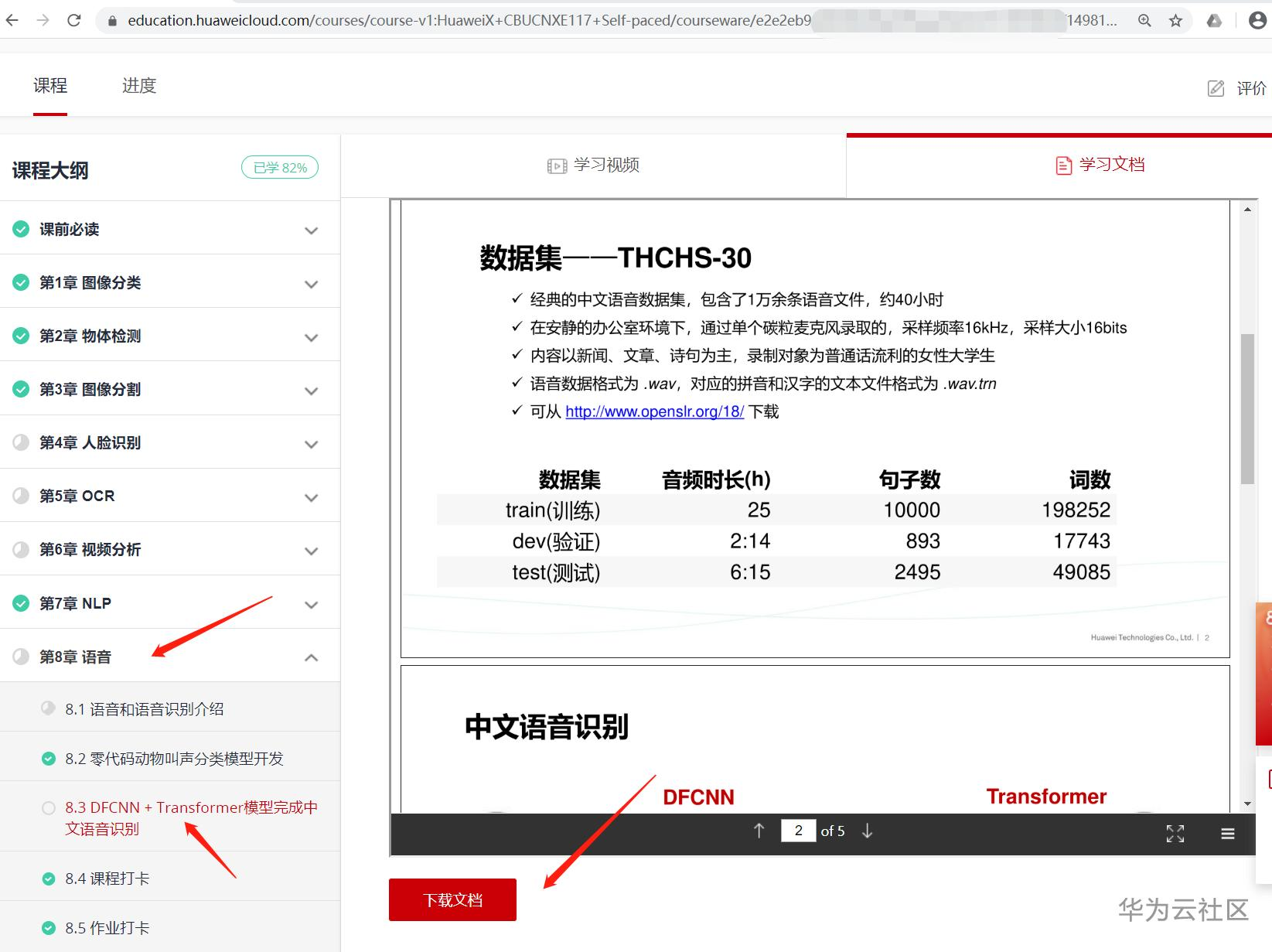Click the 第7章 NLP chapter title
The height and width of the screenshot is (952, 1272).
[76, 603]
